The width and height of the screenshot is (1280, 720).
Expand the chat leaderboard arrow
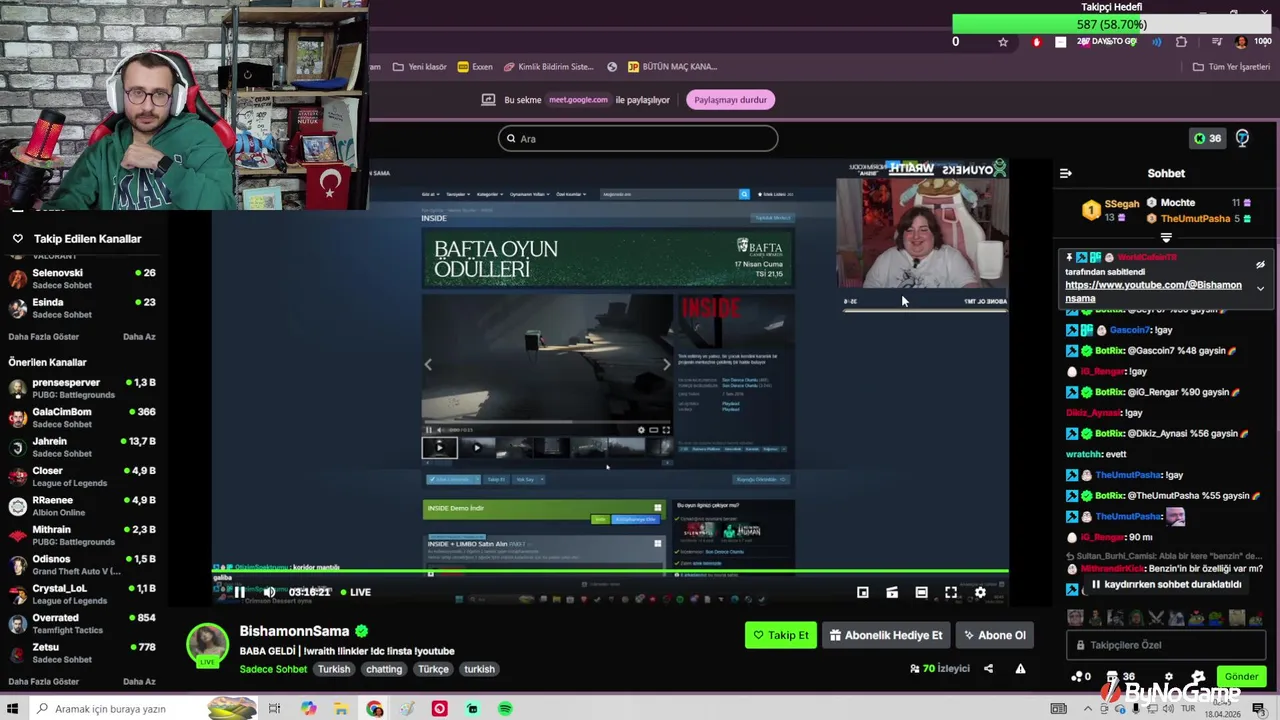point(1166,238)
